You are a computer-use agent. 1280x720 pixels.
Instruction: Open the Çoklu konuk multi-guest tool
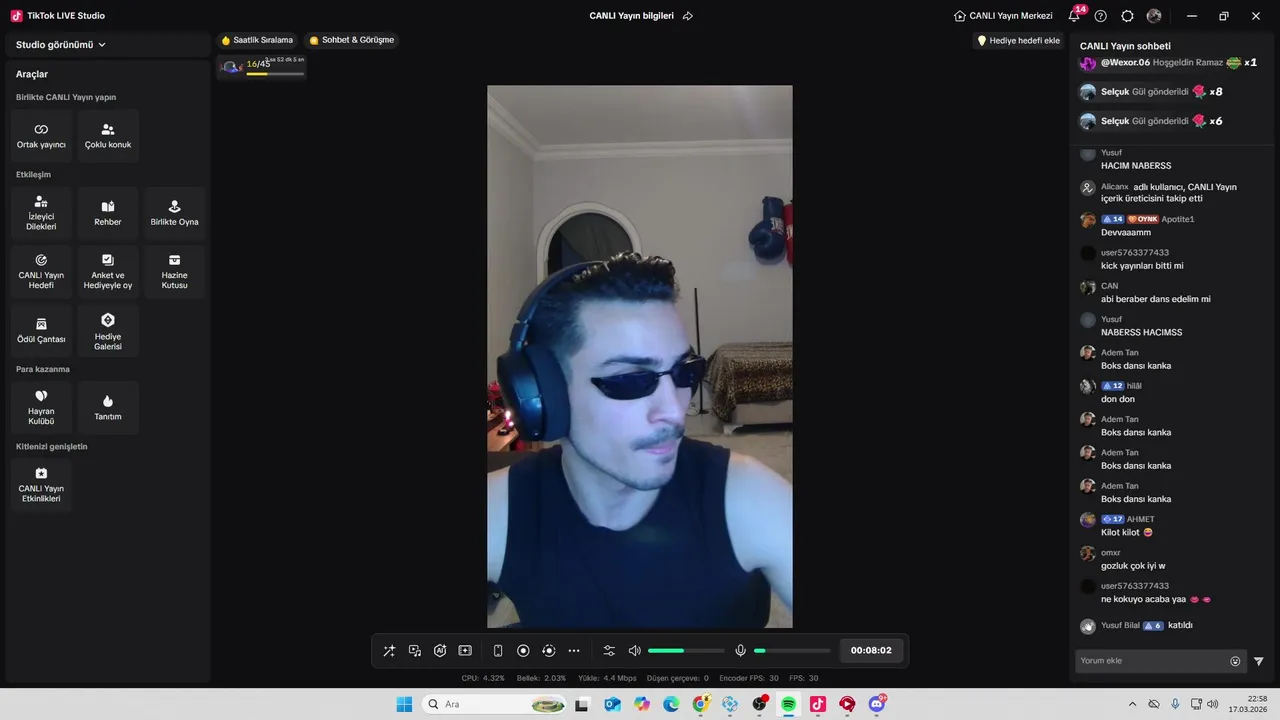tap(108, 136)
